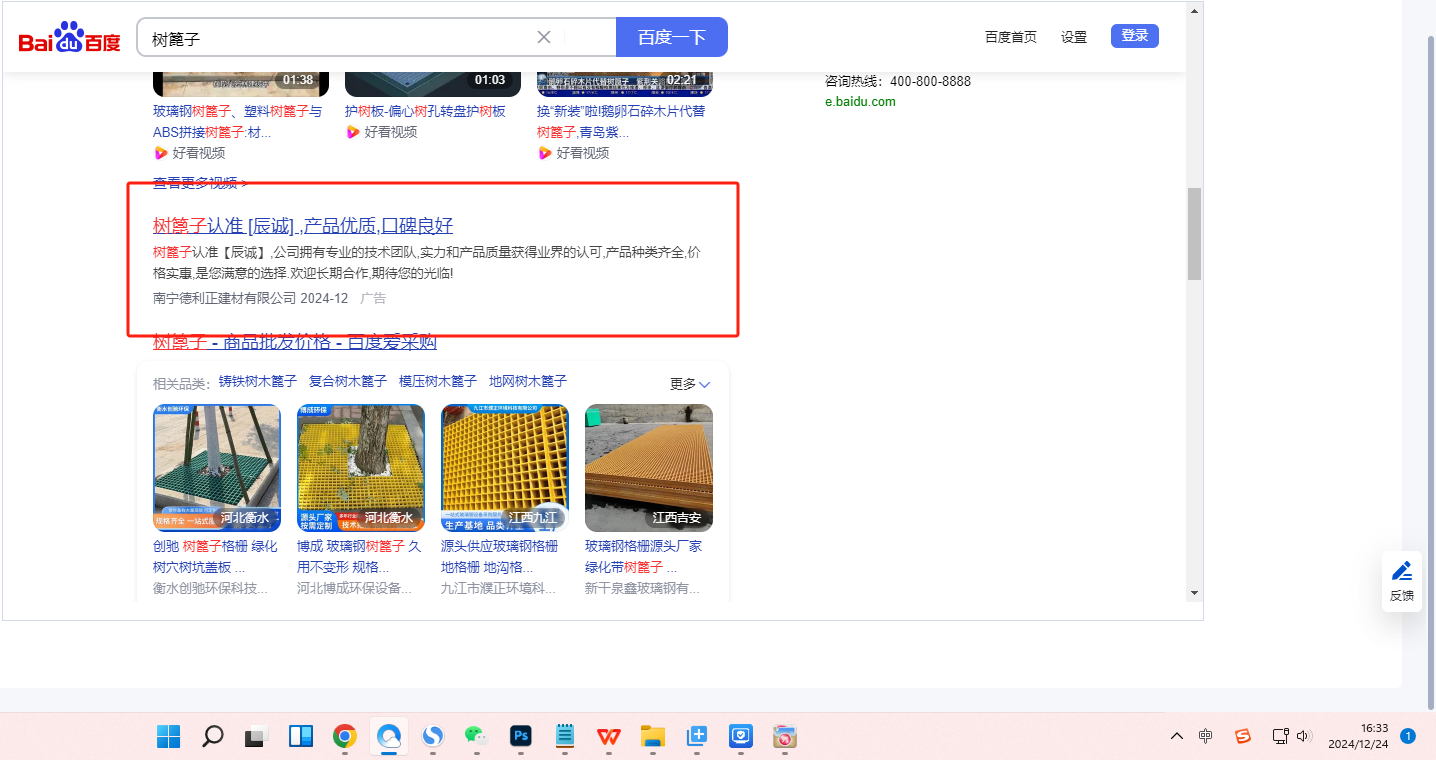Open product link 源头供应玻璃钢格栅 地格栅
Viewport: 1436px width, 760px height.
click(500, 556)
